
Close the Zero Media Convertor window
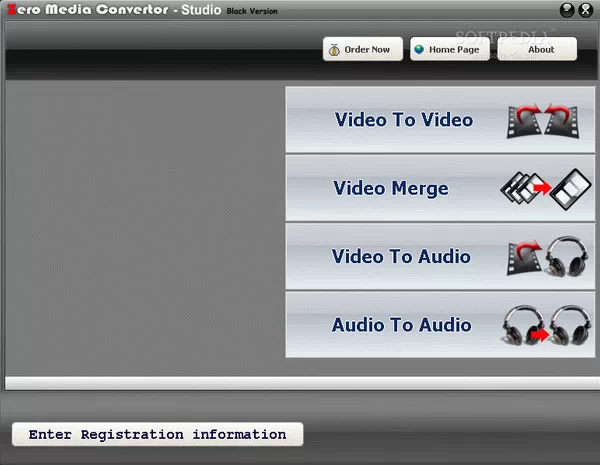point(585,10)
